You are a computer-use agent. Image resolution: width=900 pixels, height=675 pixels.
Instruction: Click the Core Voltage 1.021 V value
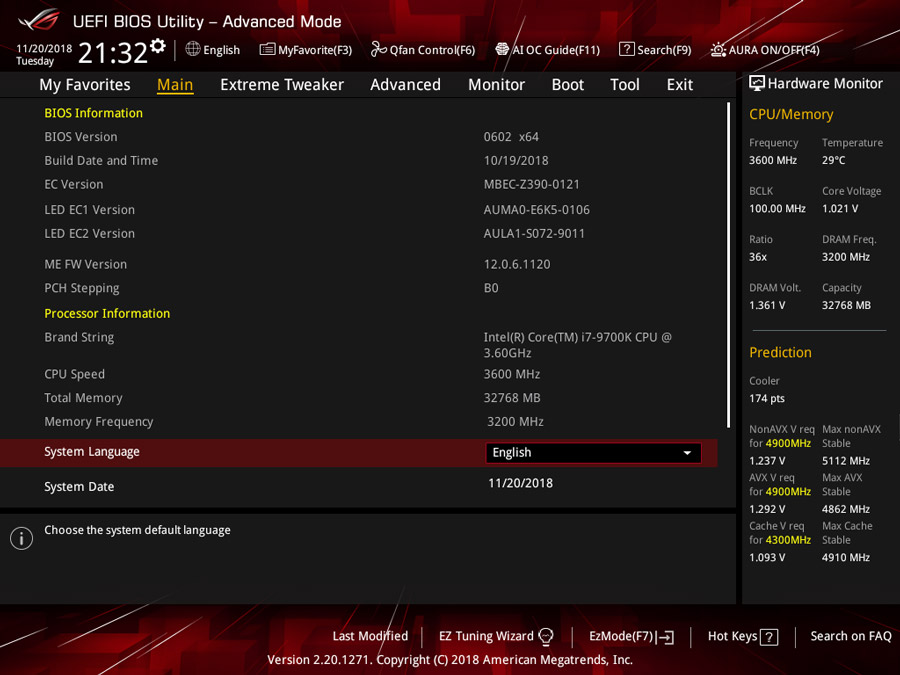[x=840, y=209]
